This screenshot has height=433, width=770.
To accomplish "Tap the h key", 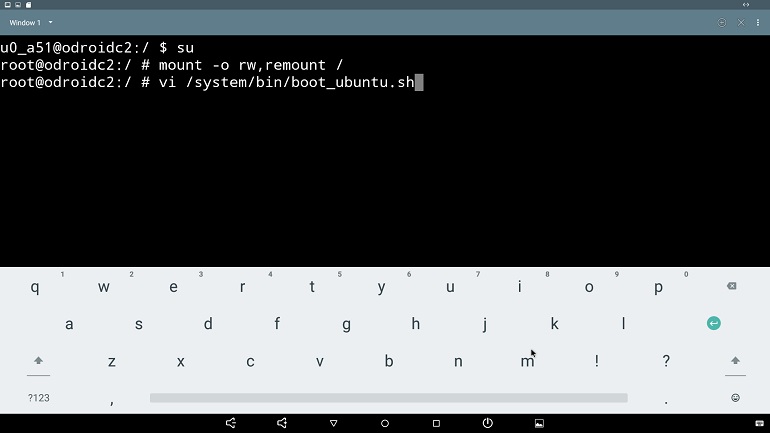I will click(x=415, y=324).
